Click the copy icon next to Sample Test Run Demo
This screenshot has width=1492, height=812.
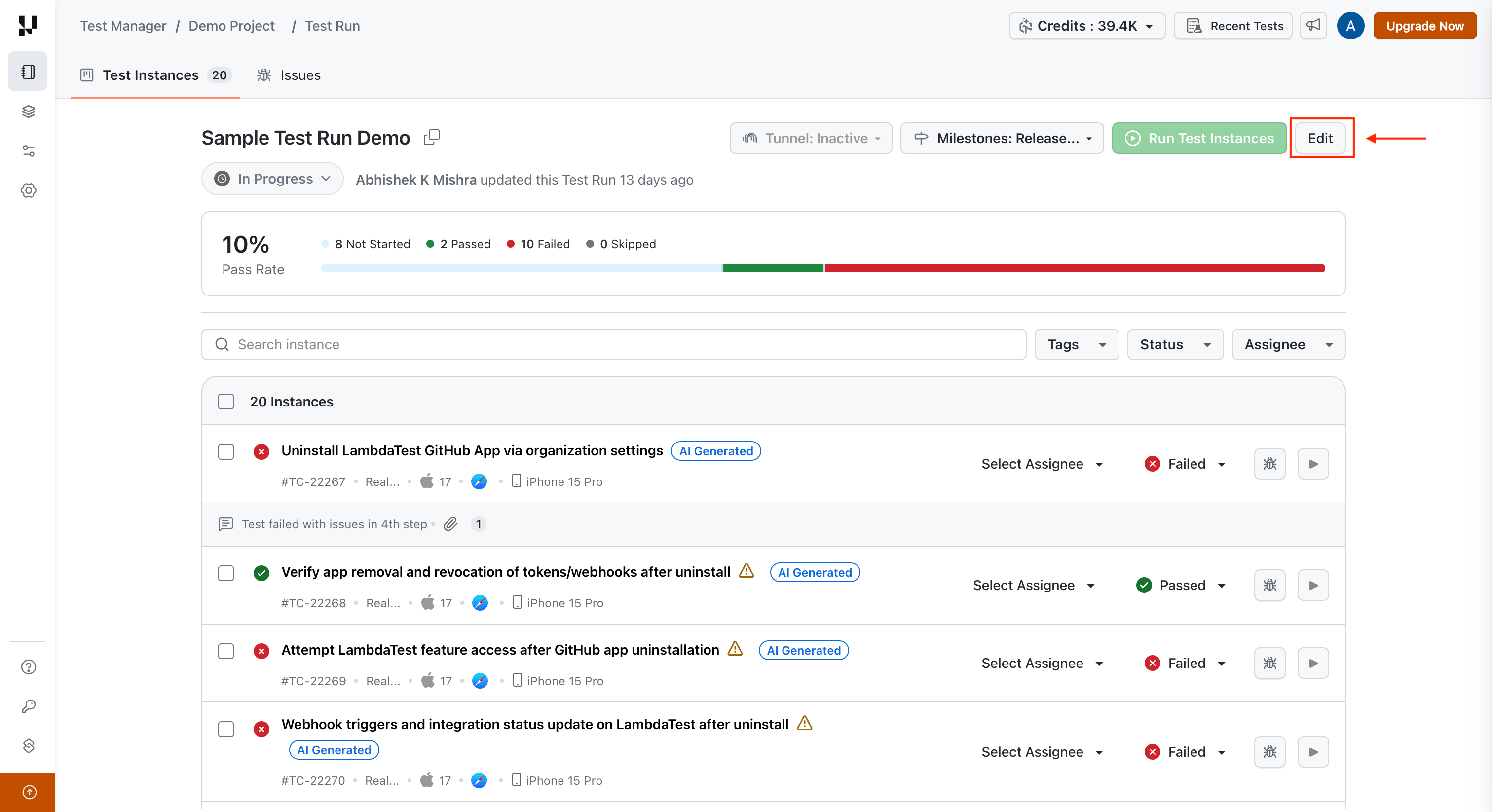(432, 137)
